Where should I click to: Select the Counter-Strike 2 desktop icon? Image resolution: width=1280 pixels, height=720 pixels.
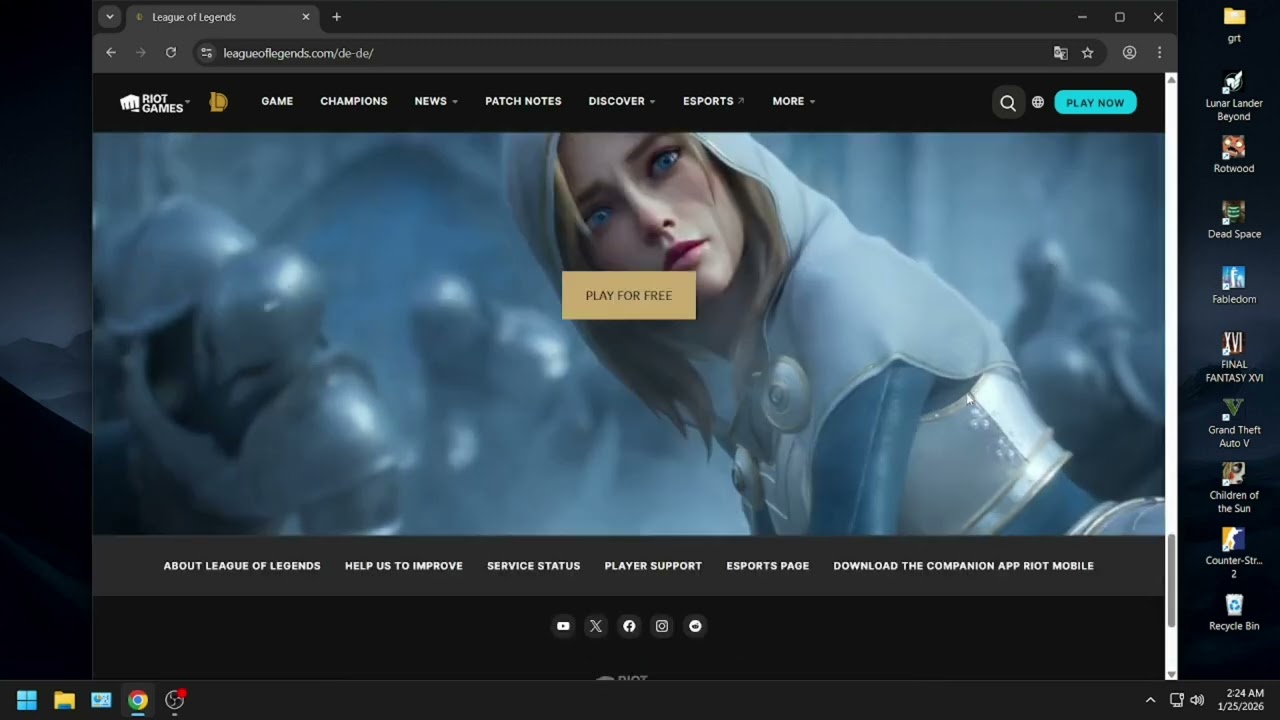1234,553
